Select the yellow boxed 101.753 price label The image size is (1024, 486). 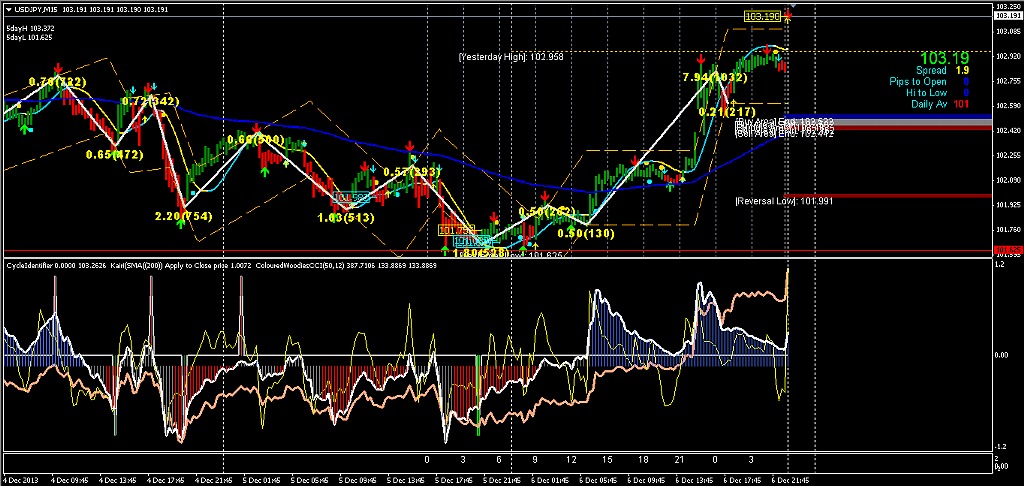(456, 231)
